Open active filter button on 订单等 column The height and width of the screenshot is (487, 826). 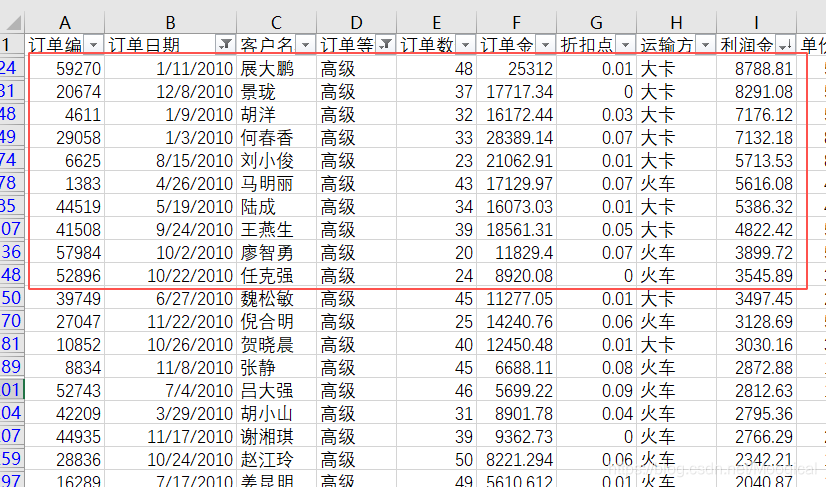385,45
